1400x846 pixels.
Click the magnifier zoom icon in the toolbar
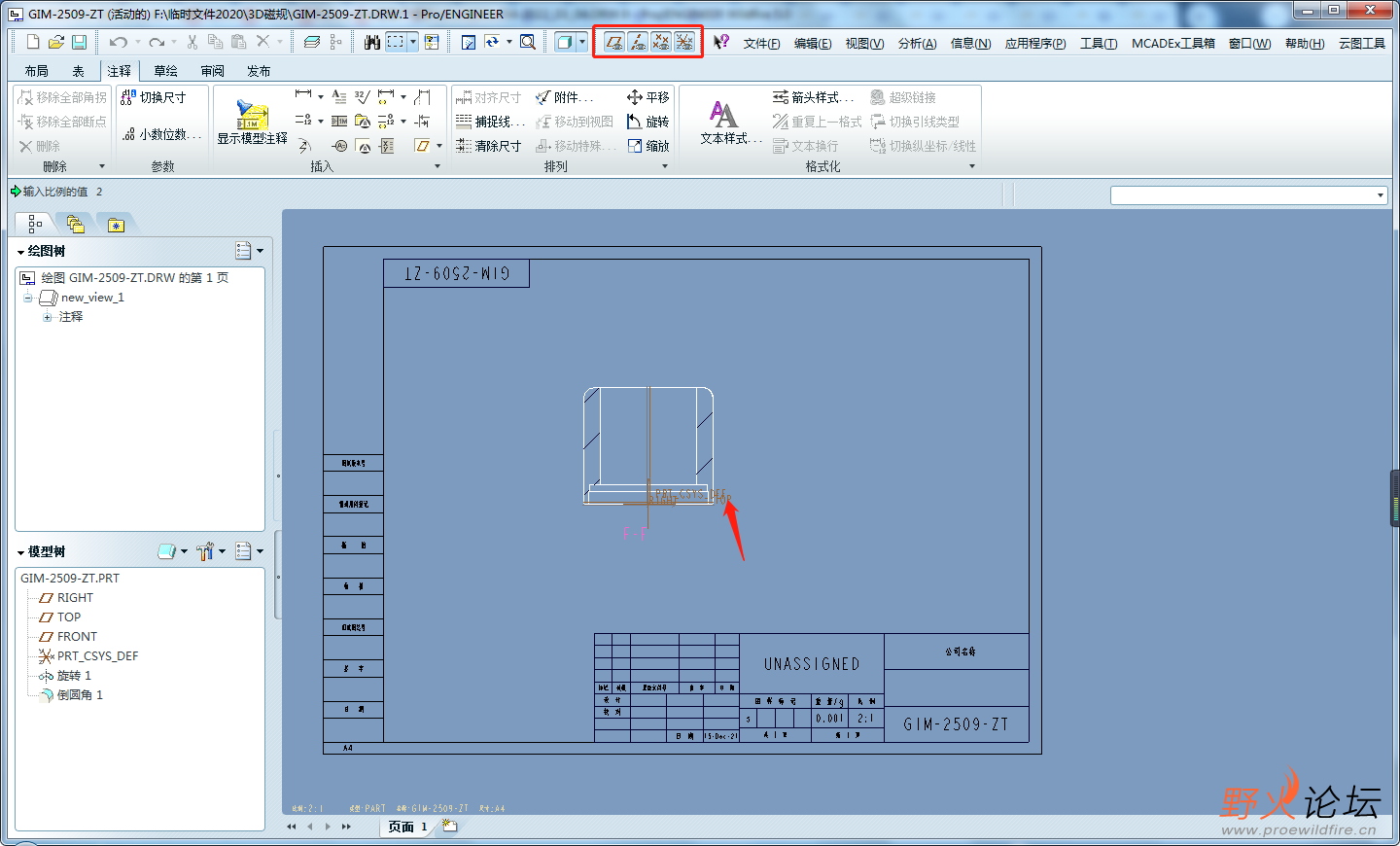tap(528, 42)
